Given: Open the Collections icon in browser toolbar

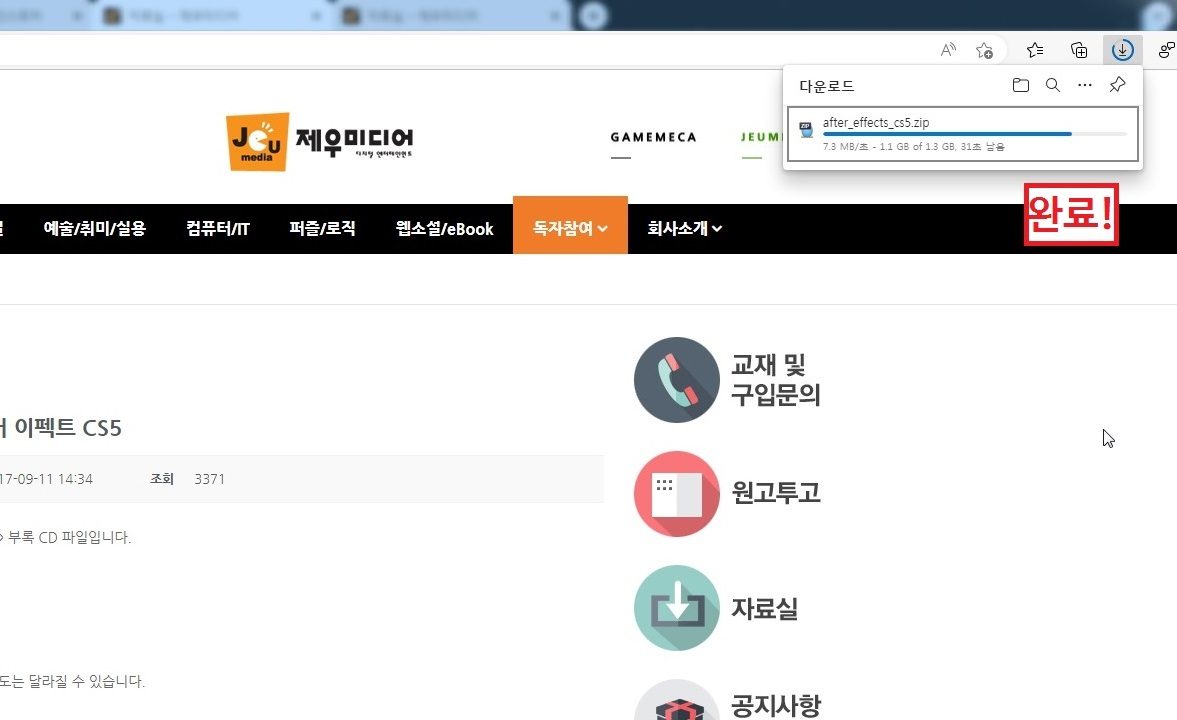Looking at the screenshot, I should coord(1079,50).
